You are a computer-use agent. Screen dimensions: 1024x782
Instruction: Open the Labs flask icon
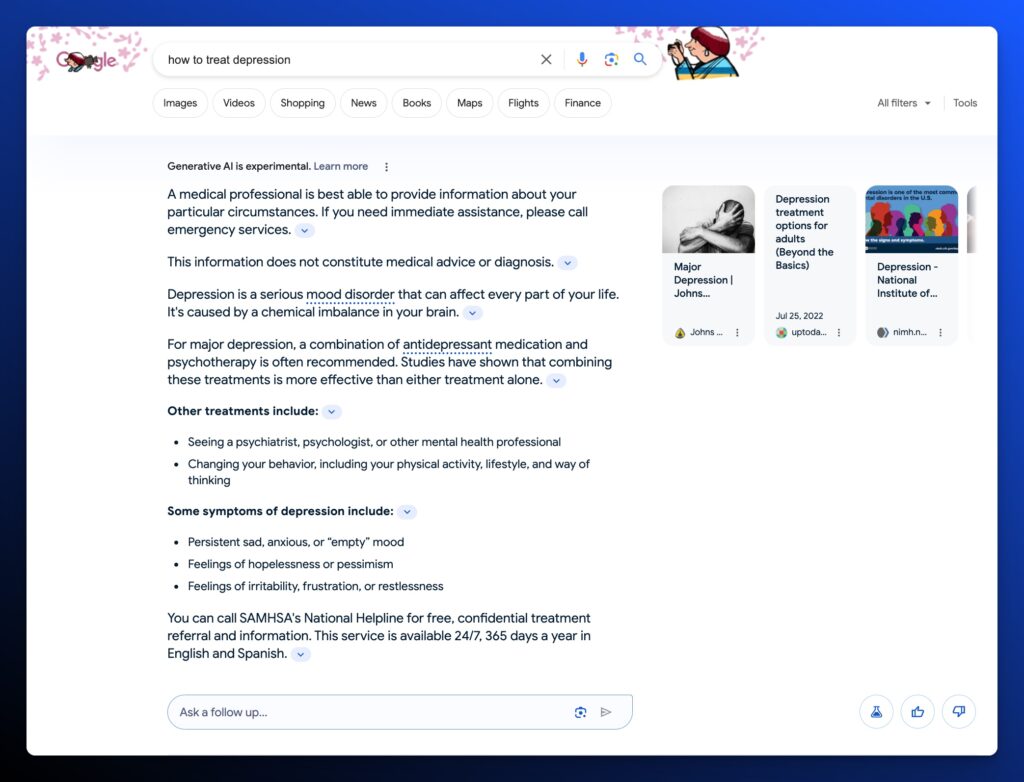pyautogui.click(x=876, y=712)
